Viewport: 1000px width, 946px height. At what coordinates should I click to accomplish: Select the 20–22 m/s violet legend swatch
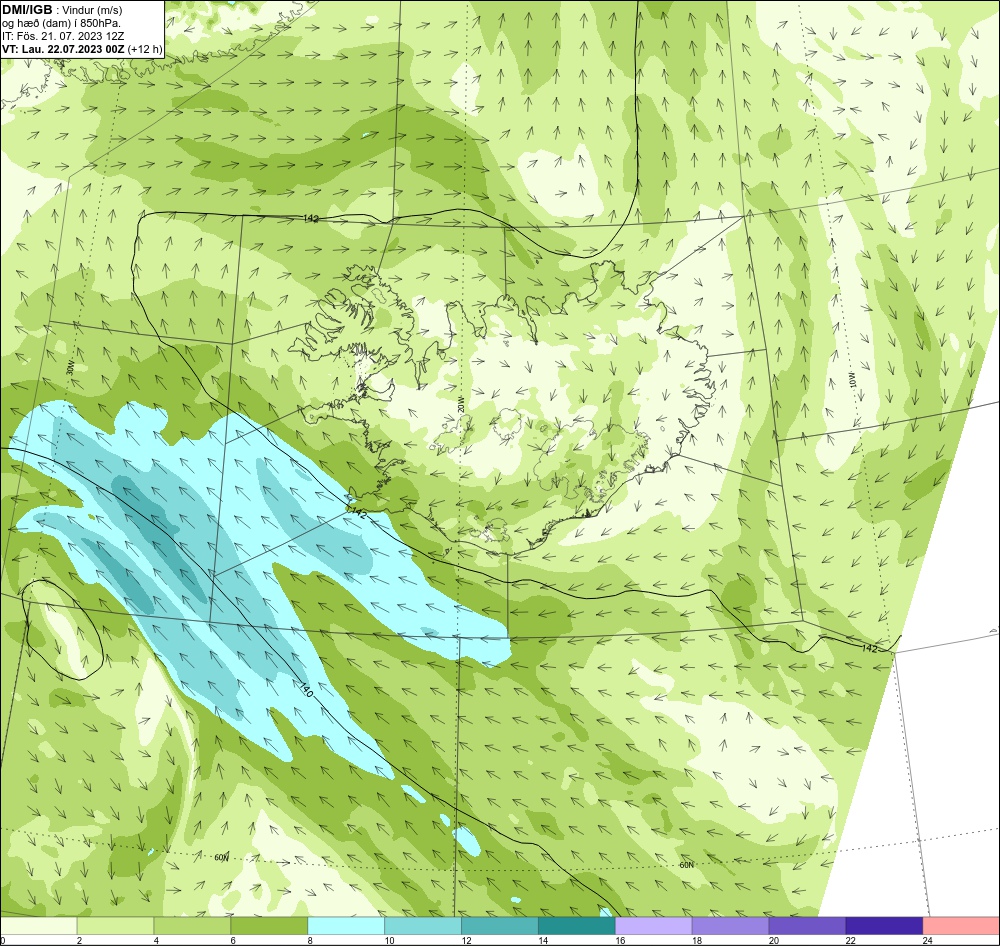807,925
